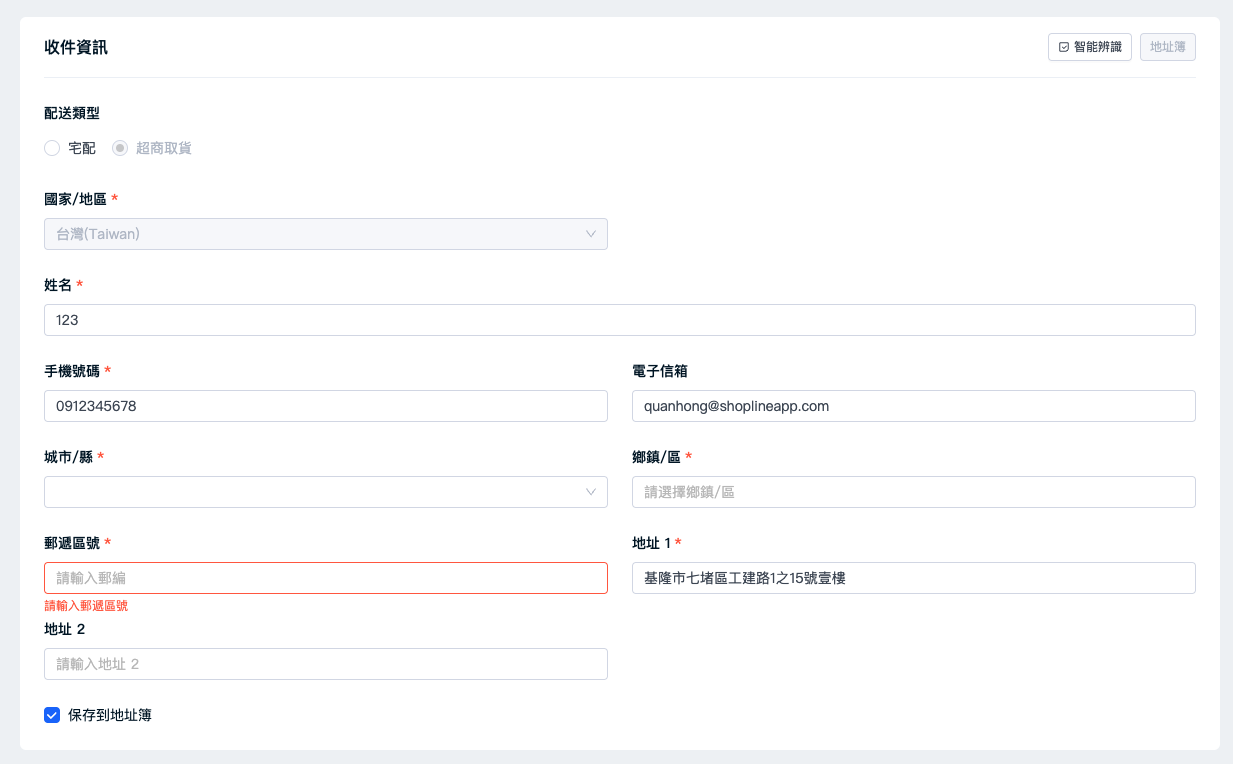Click the 郵遞區號 postal code input
This screenshot has height=764, width=1233.
point(326,578)
